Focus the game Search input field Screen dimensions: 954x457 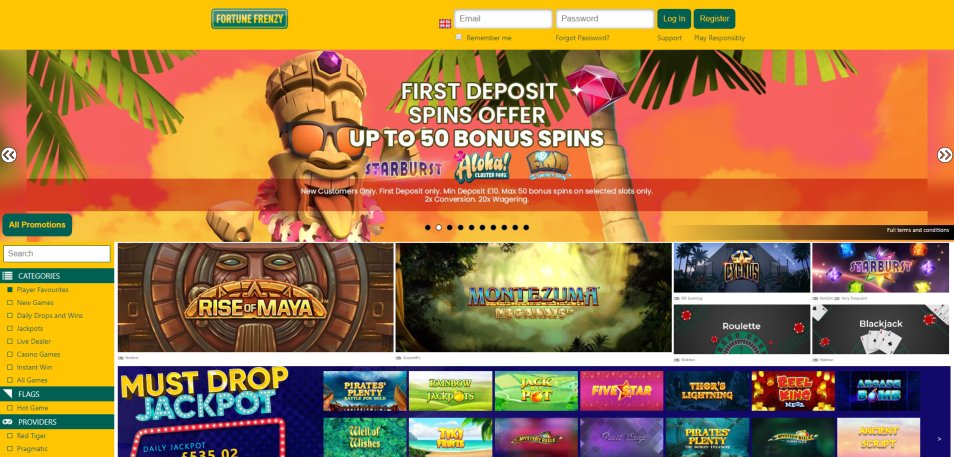(57, 254)
